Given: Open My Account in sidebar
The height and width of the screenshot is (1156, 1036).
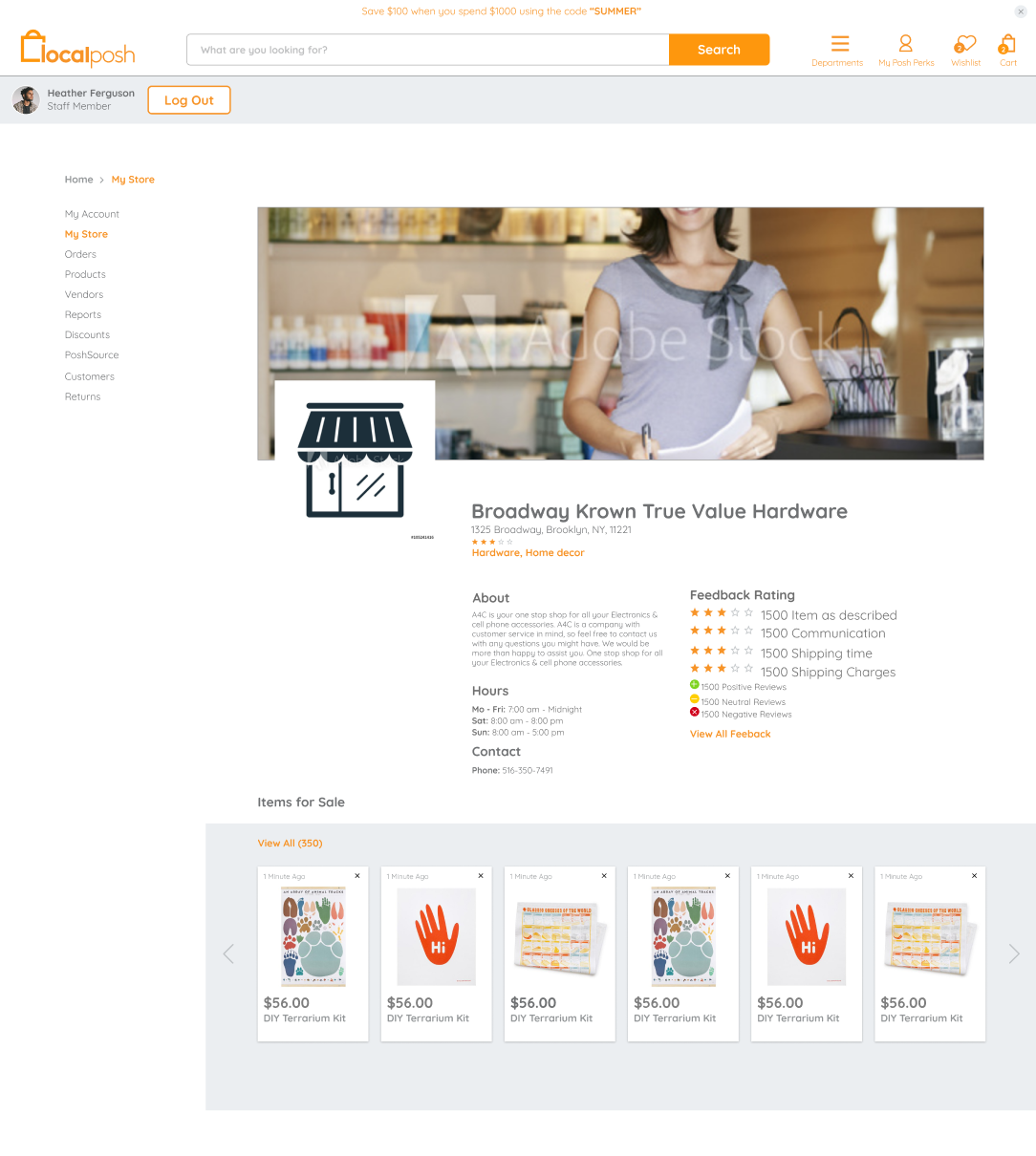Looking at the screenshot, I should point(92,214).
